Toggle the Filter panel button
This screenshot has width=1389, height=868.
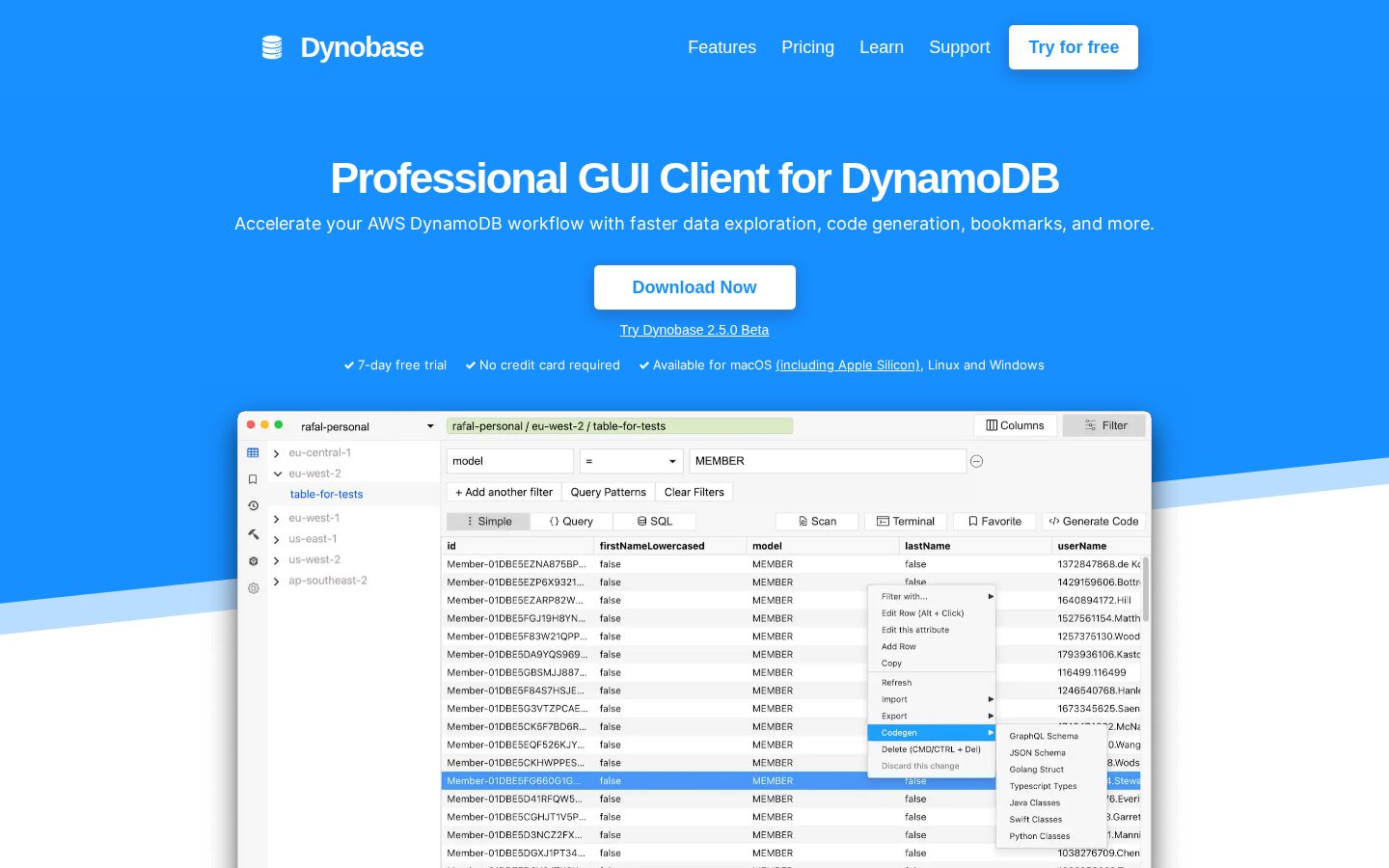coord(1104,425)
